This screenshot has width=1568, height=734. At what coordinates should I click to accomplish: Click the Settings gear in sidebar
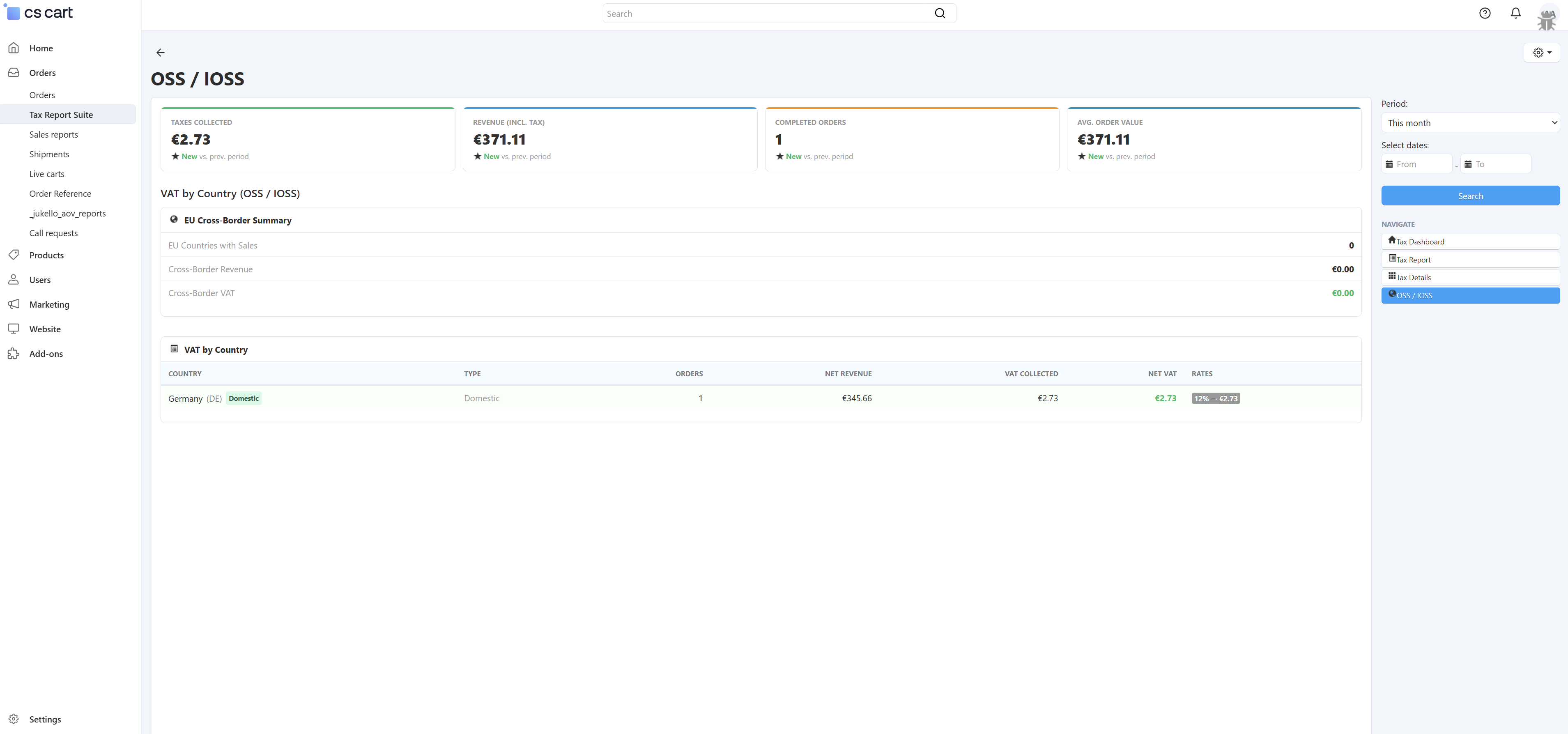click(x=14, y=719)
